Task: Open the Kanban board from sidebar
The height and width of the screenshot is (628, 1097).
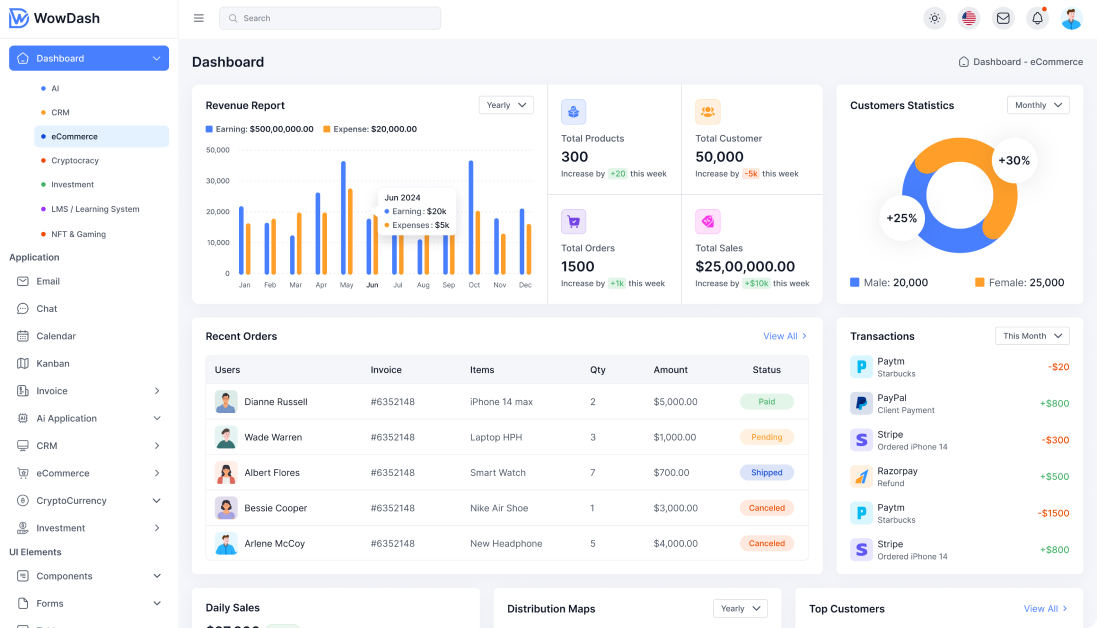Action: tap(52, 363)
